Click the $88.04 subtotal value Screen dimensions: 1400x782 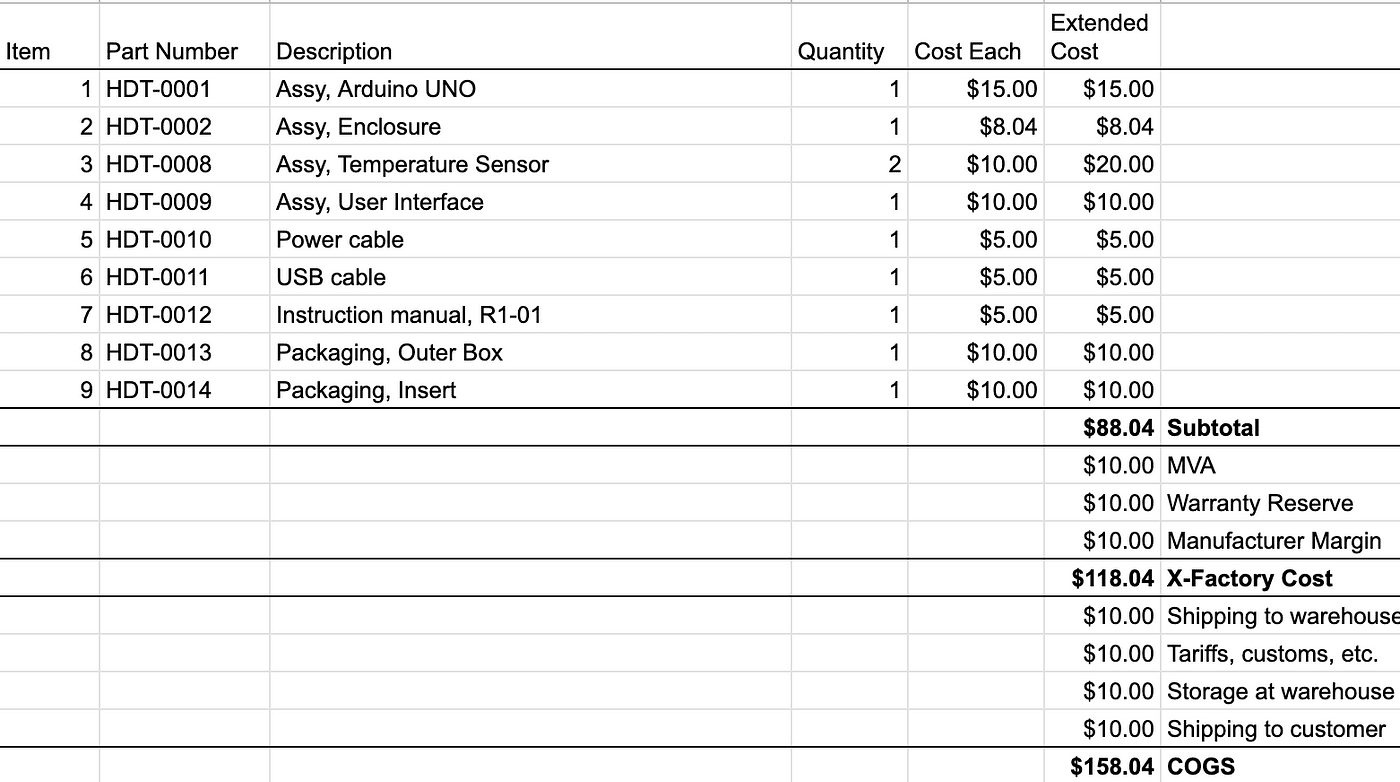click(1118, 428)
